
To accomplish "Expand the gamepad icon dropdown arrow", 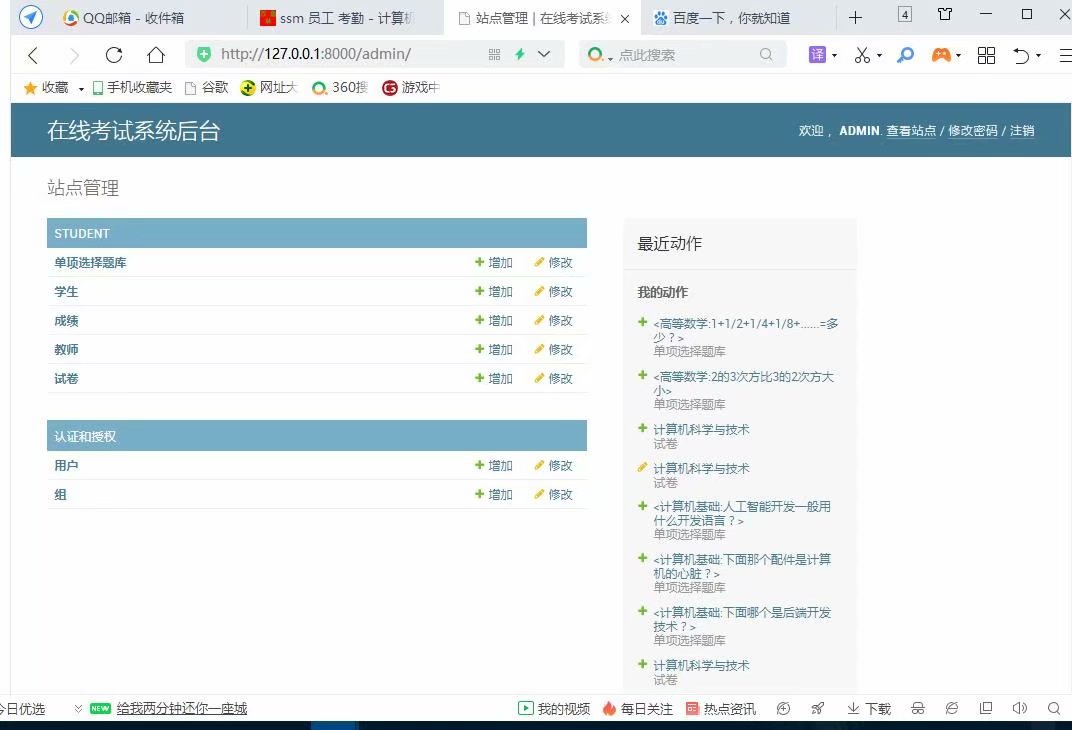I will (959, 56).
